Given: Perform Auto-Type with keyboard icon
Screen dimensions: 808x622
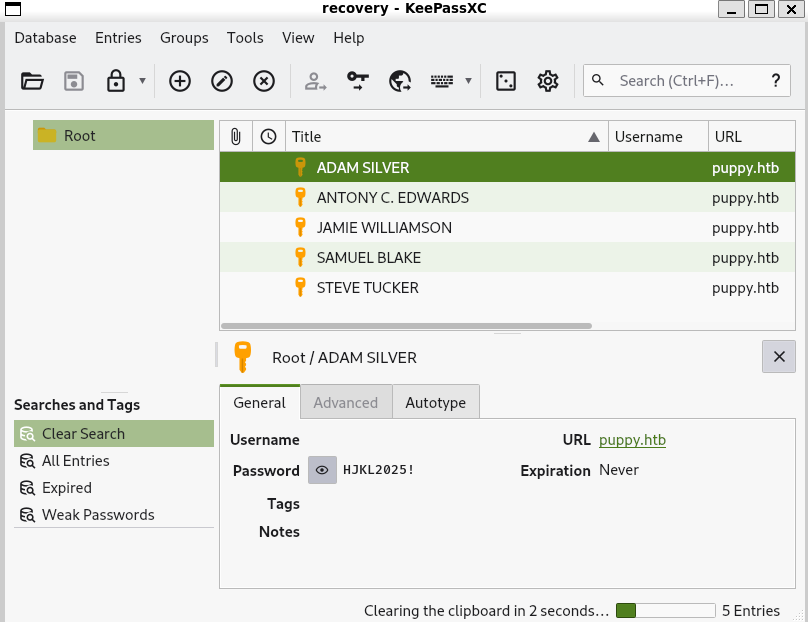Looking at the screenshot, I should pos(442,81).
